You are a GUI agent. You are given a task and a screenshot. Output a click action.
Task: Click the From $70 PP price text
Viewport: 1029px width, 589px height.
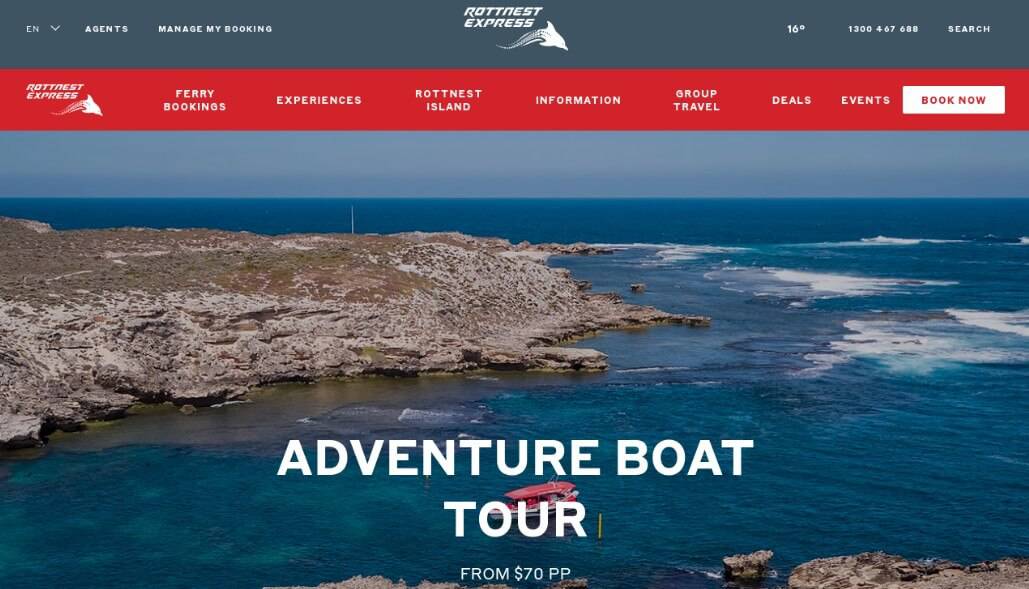pyautogui.click(x=515, y=574)
